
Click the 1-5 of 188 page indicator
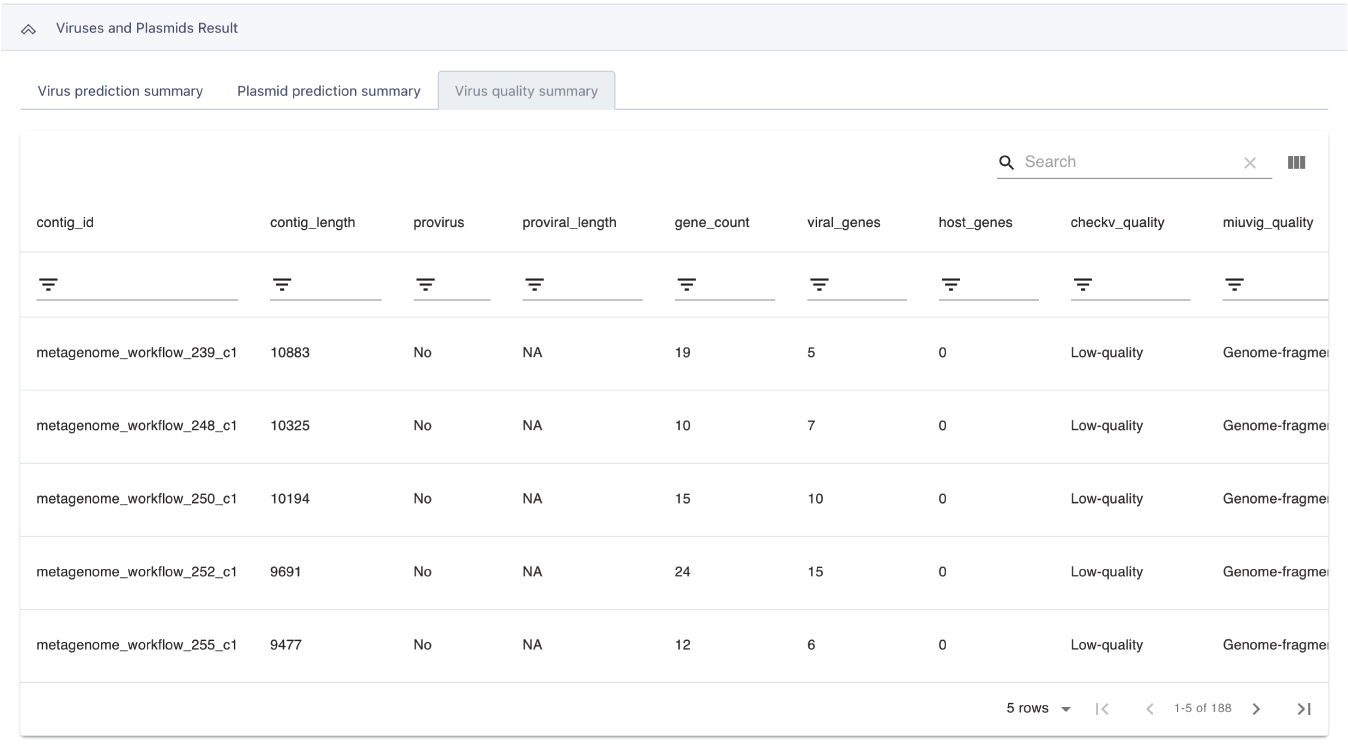[x=1203, y=708]
